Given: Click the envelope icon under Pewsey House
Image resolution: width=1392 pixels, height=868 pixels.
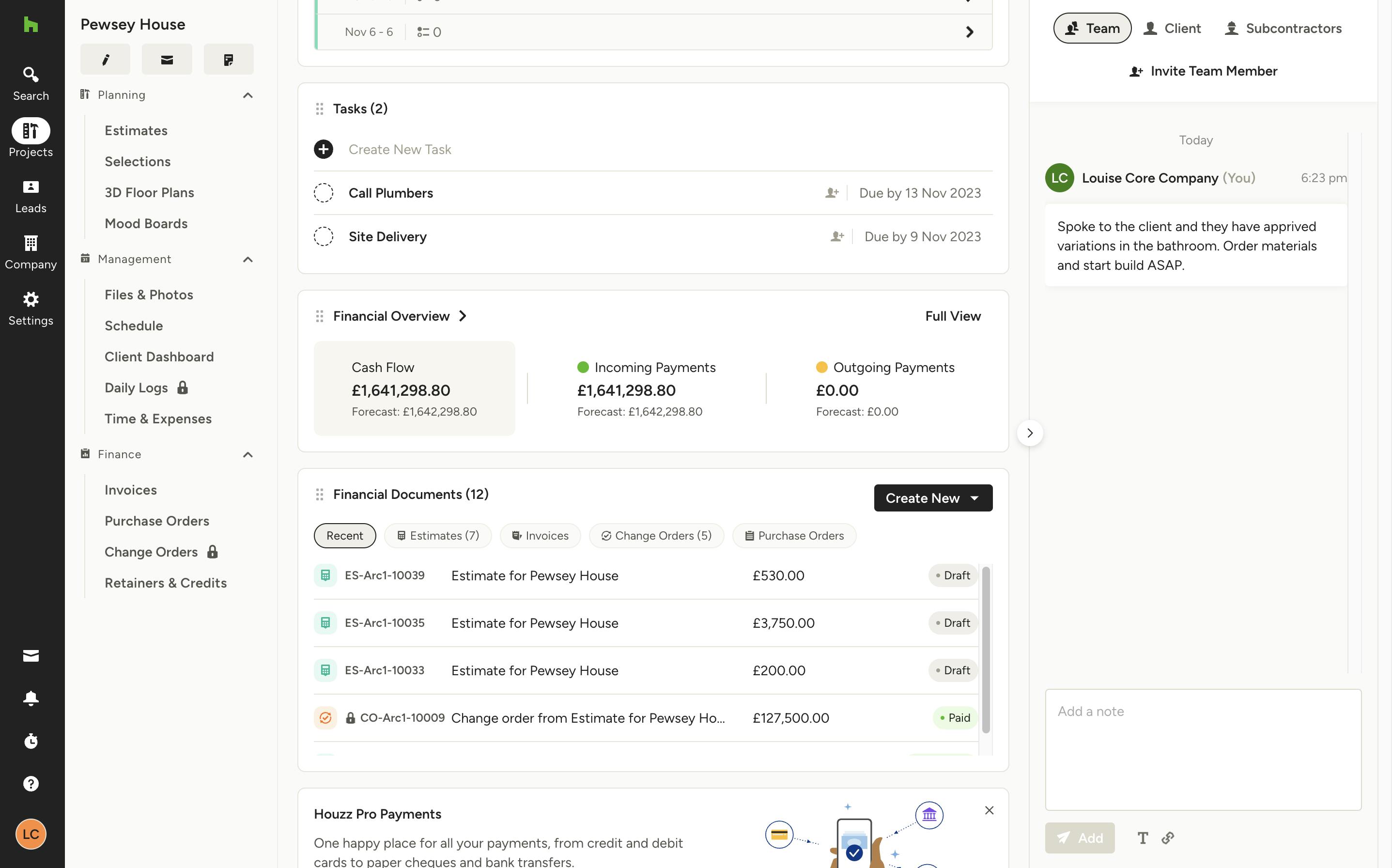Looking at the screenshot, I should (x=167, y=59).
